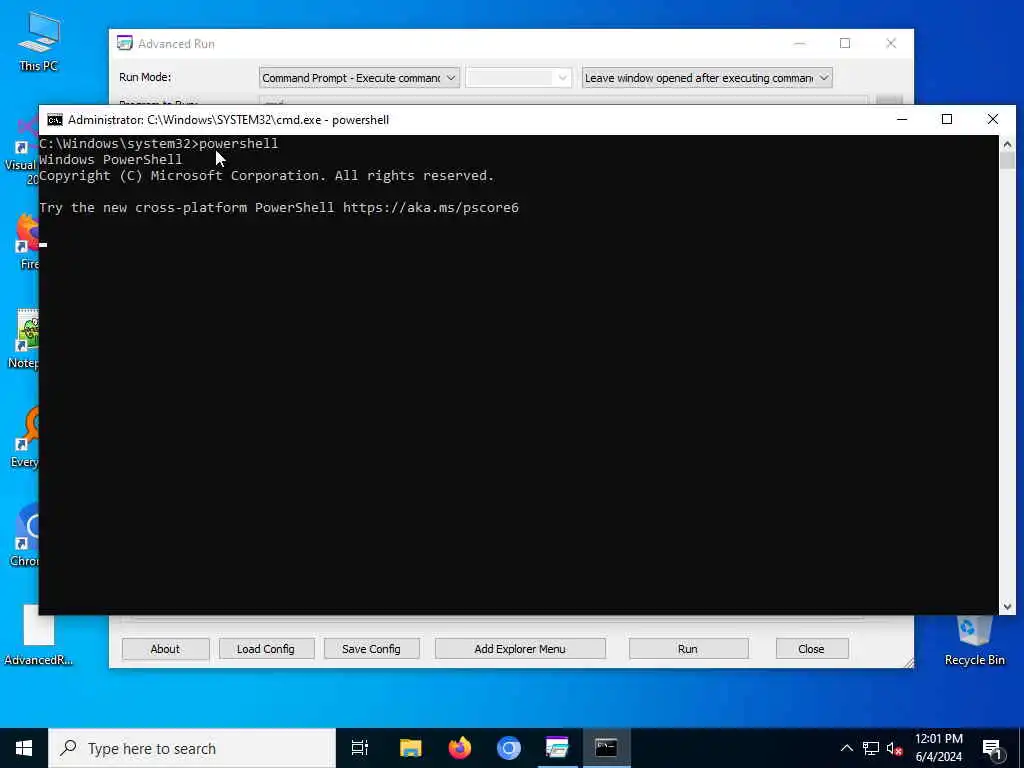This screenshot has height=768, width=1024.
Task: Close the Administrator cmd.exe window
Action: coord(993,120)
